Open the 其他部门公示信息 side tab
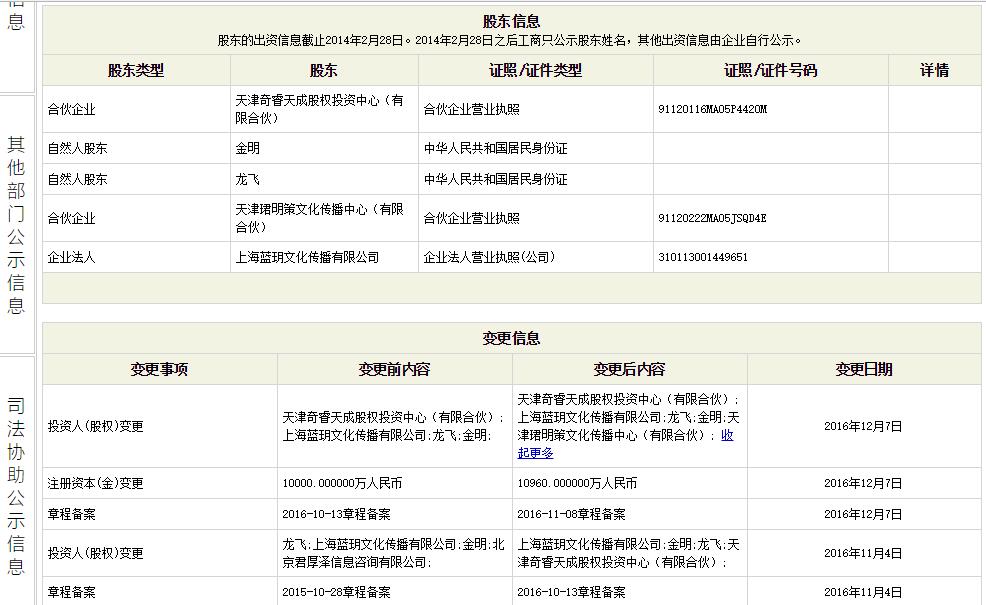This screenshot has width=986, height=605. click(16, 225)
